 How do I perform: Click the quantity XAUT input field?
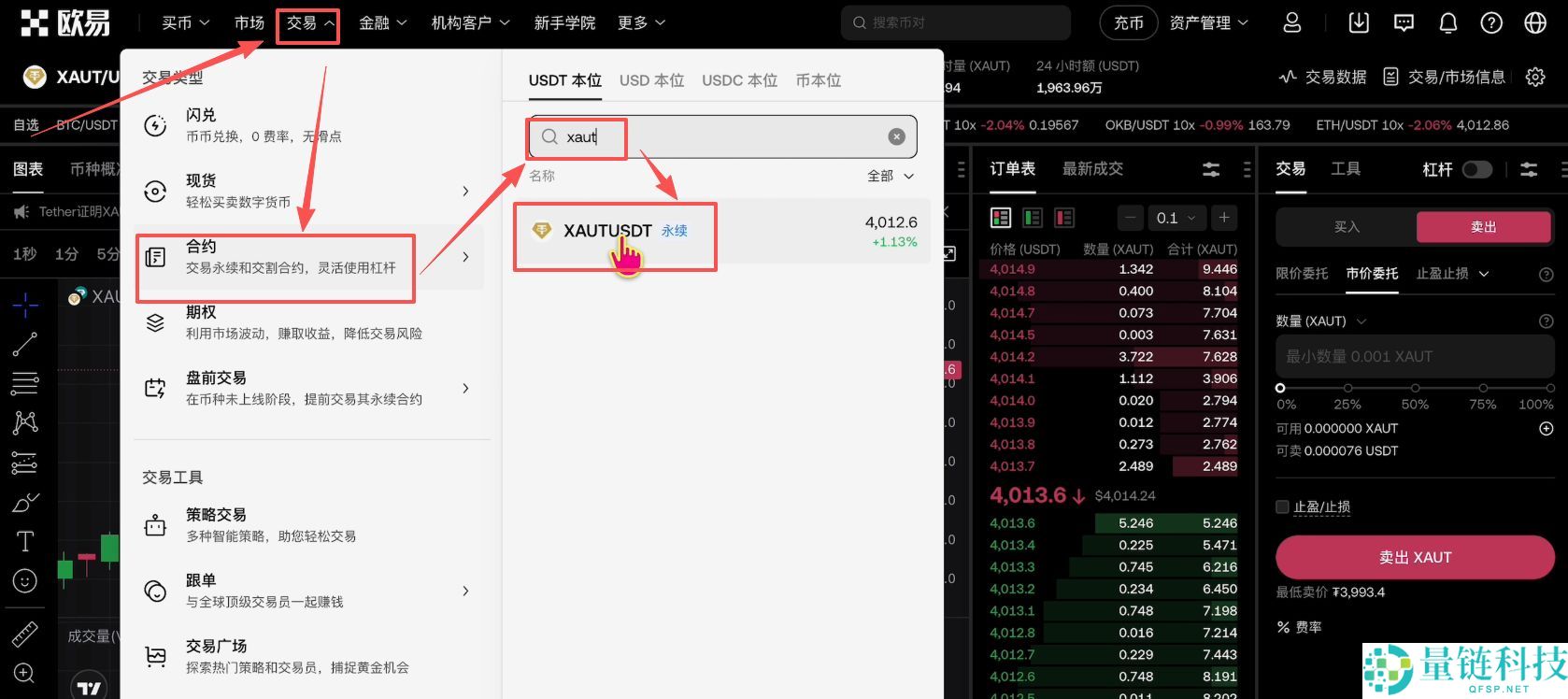[x=1415, y=357]
